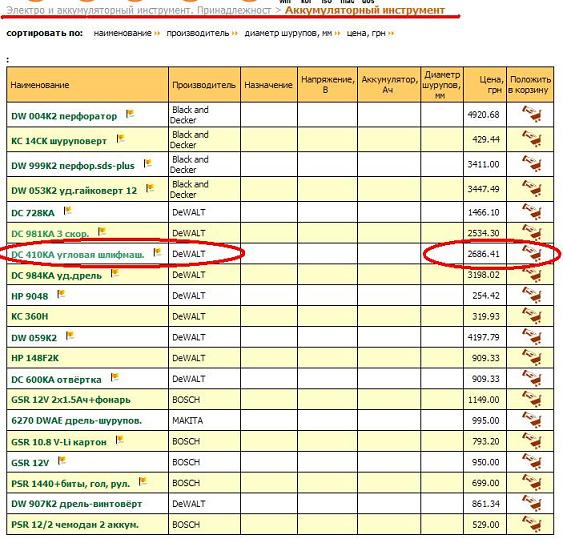Viewport: 563px width, 543px height.
Task: Open product DW 059K2
Action: click(34, 338)
